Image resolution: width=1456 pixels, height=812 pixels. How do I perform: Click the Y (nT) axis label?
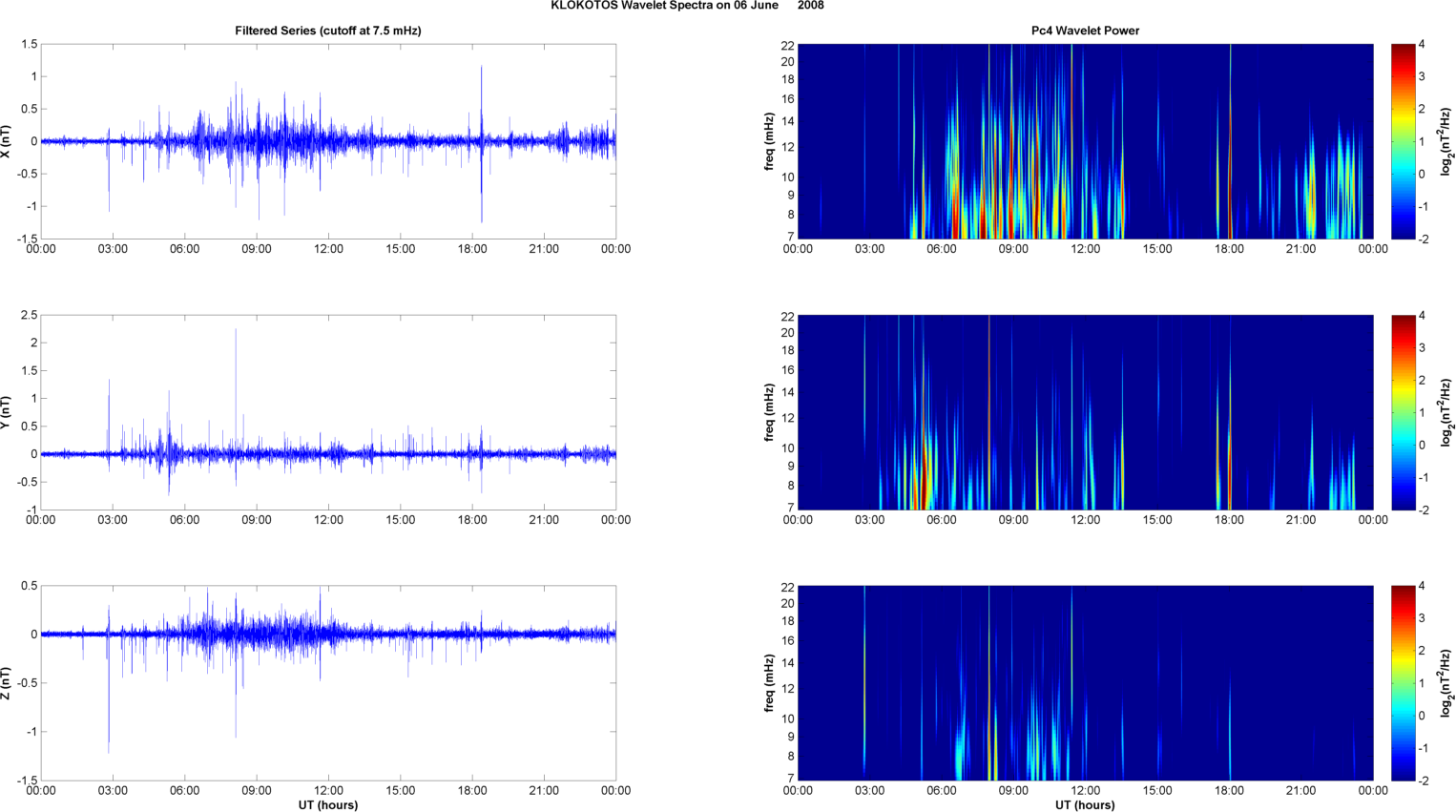coord(7,412)
